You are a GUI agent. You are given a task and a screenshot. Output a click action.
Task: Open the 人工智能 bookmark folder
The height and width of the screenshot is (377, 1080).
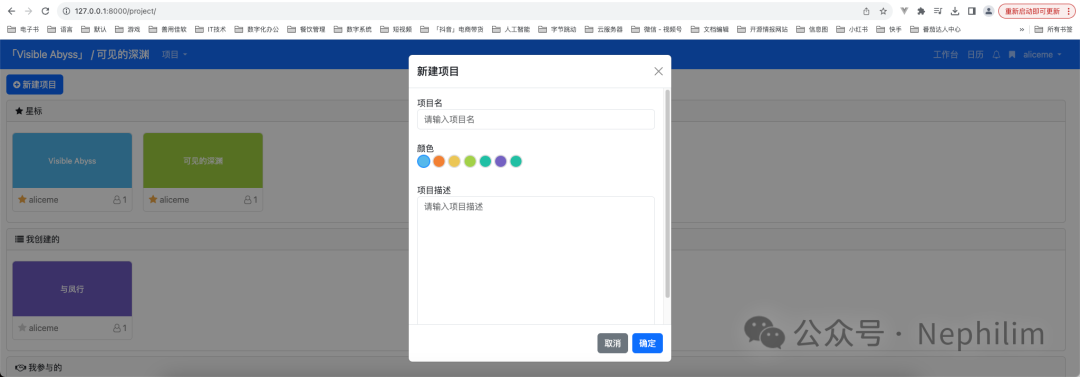(511, 30)
